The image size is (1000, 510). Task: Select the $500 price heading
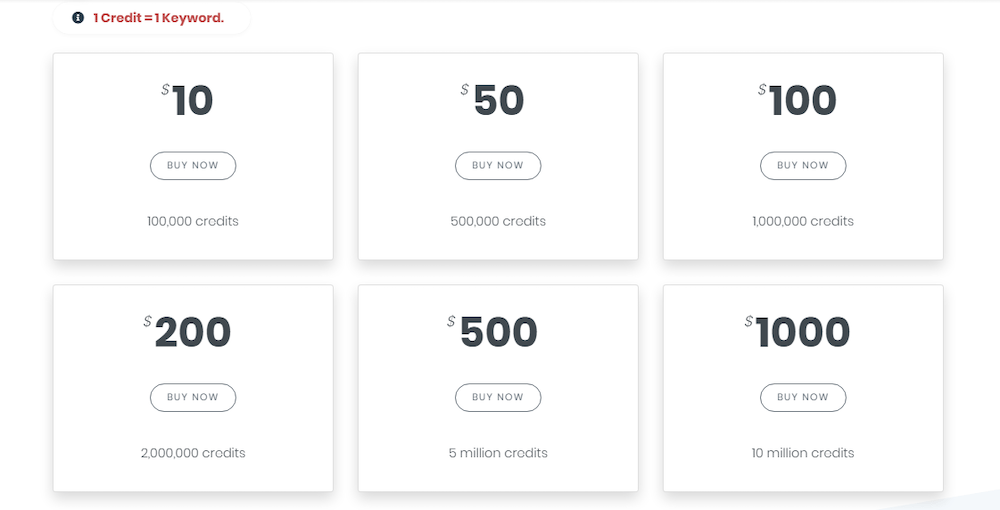coord(492,332)
